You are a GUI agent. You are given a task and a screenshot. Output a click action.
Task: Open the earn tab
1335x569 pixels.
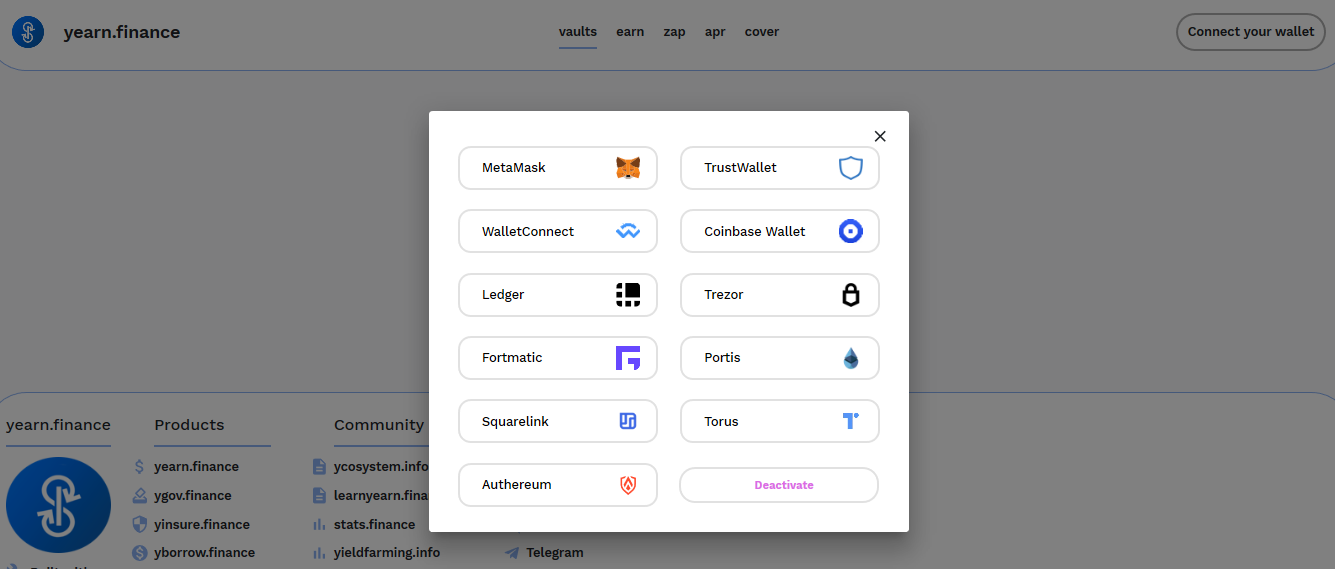tap(630, 32)
